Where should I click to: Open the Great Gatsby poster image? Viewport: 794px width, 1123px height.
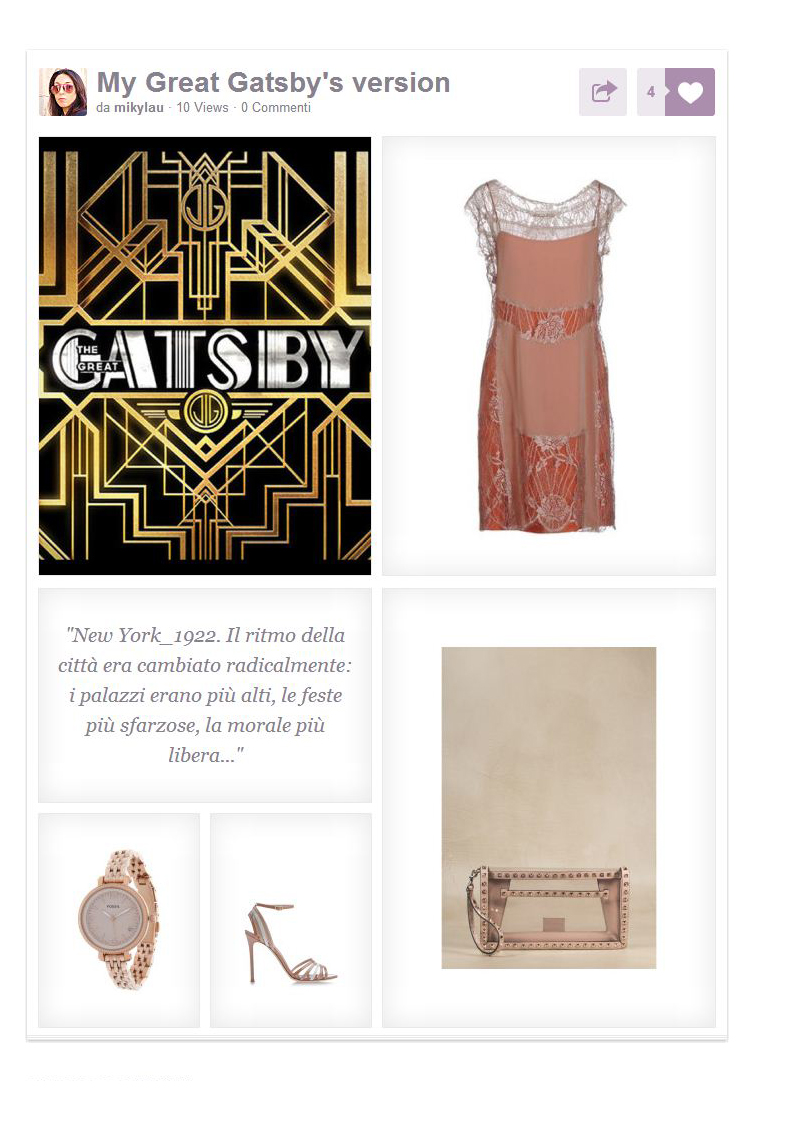[x=205, y=356]
